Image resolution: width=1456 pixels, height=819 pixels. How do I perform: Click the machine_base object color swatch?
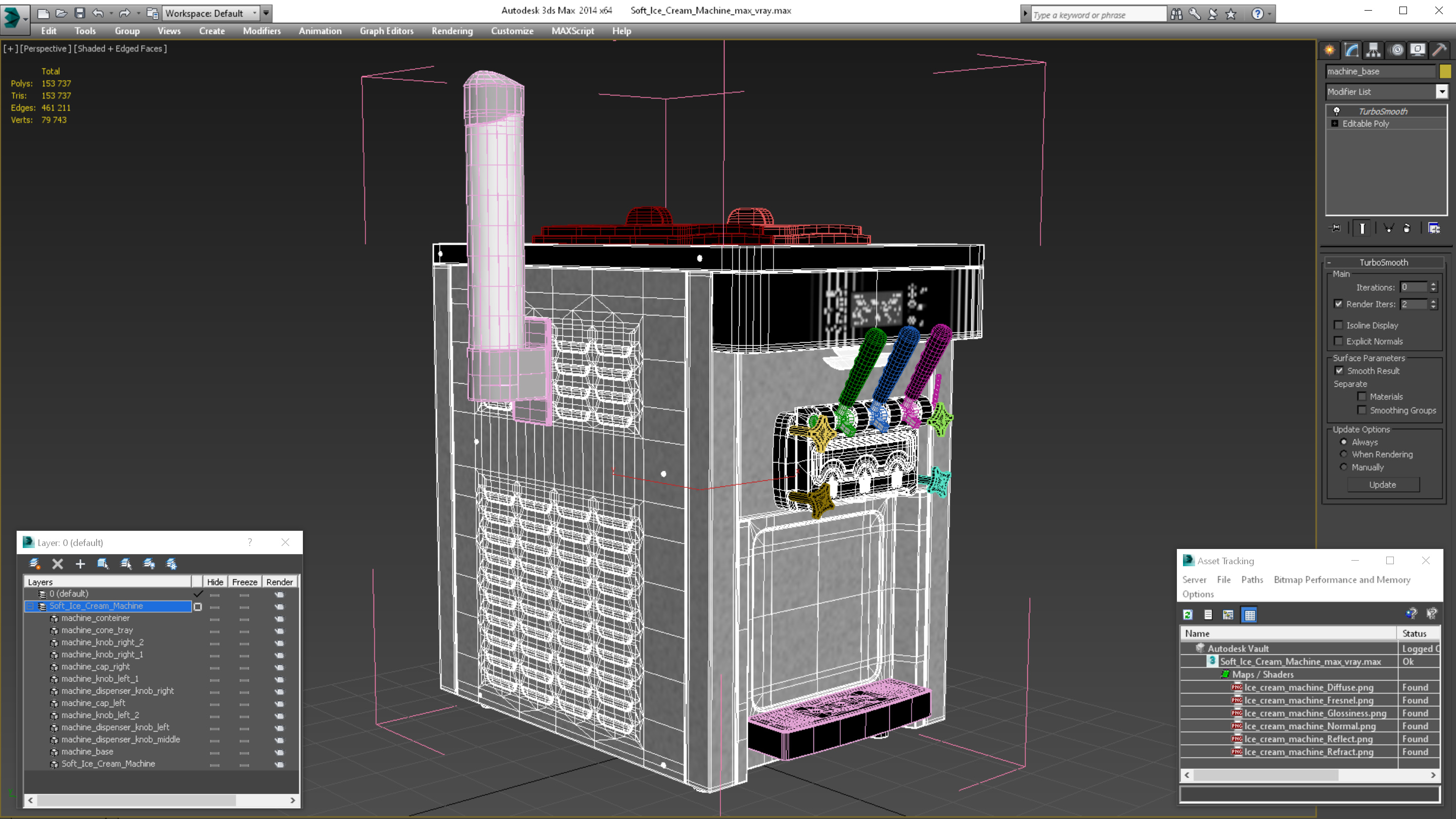(1445, 71)
